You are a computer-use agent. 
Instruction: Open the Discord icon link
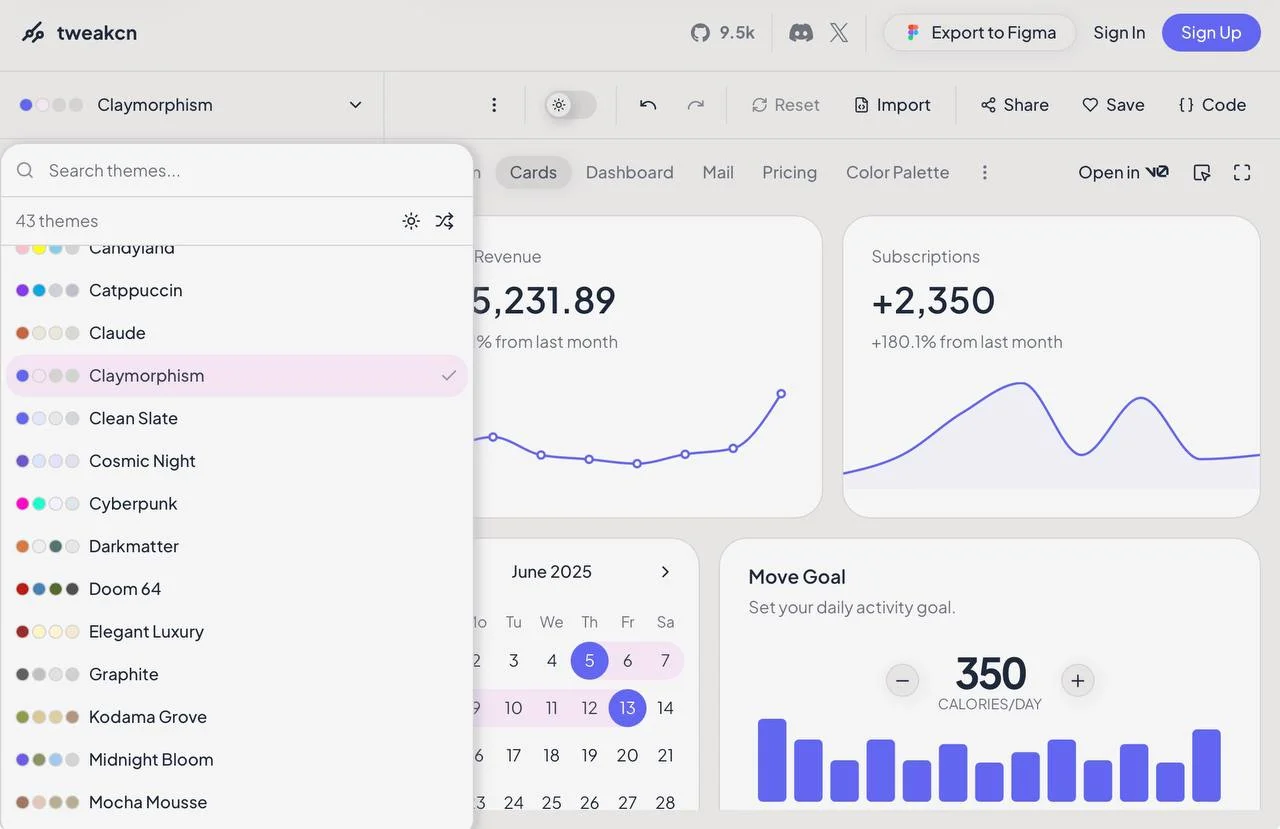[801, 33]
